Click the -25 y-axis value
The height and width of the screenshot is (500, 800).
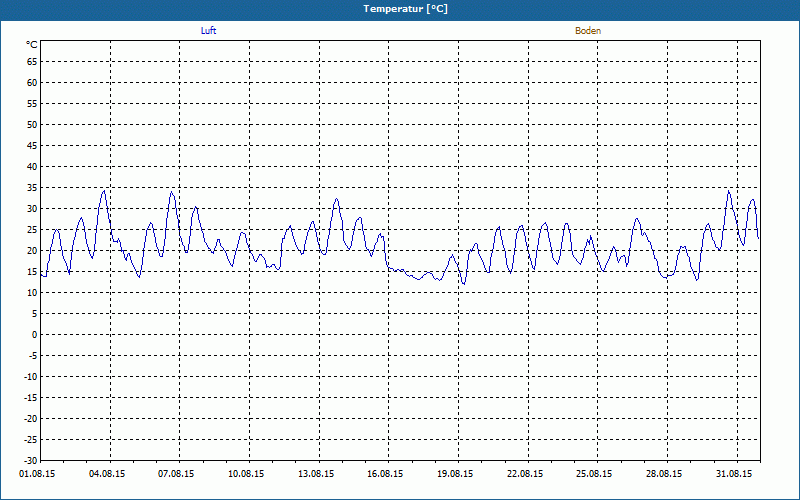point(31,440)
